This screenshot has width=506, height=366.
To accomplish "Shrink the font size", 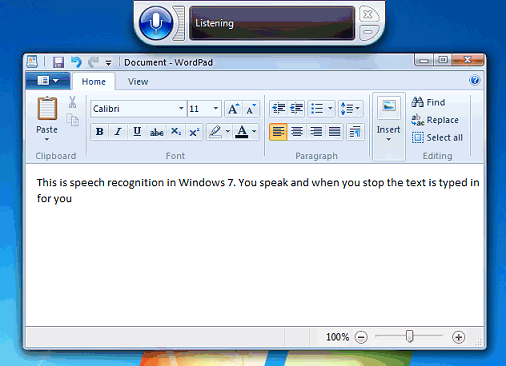I will coord(251,109).
